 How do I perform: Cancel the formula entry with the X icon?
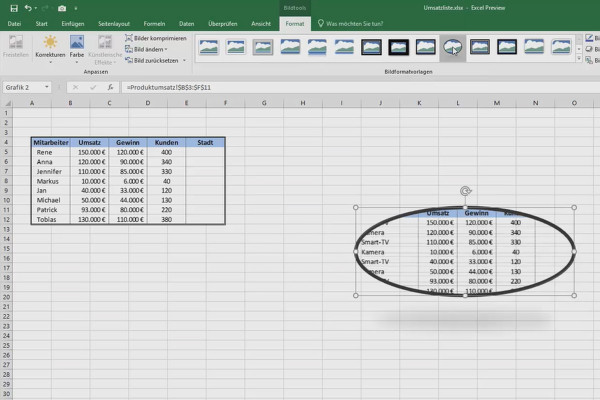[75, 87]
